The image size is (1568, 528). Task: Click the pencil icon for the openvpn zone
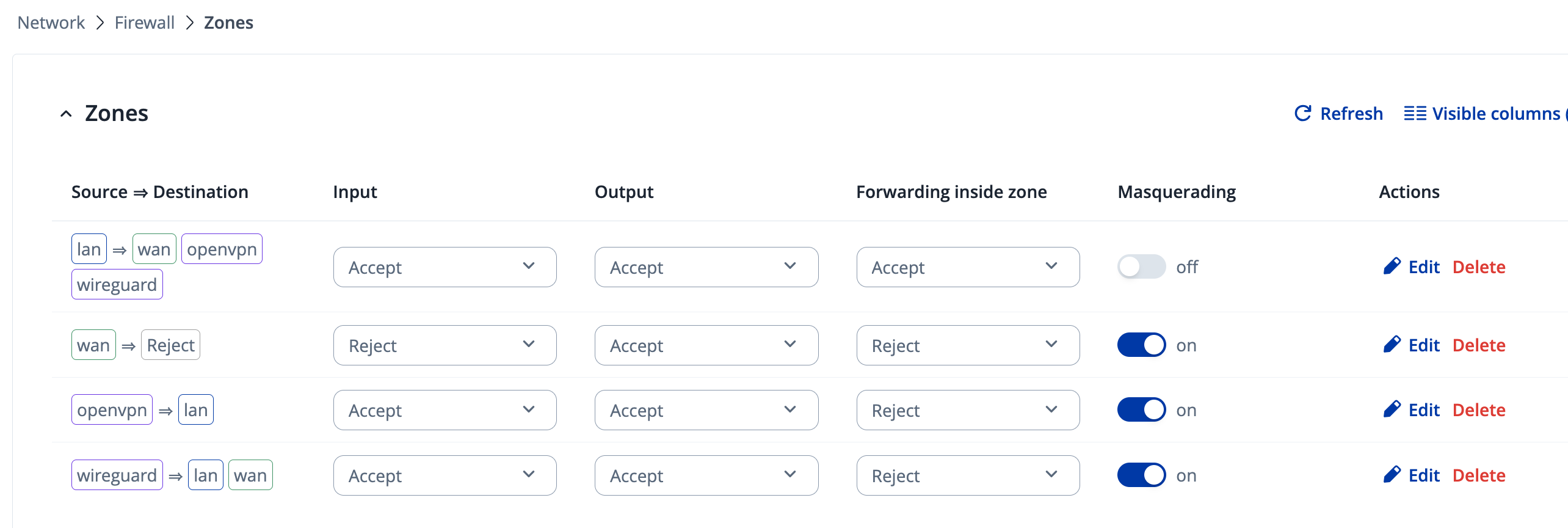[x=1392, y=409]
